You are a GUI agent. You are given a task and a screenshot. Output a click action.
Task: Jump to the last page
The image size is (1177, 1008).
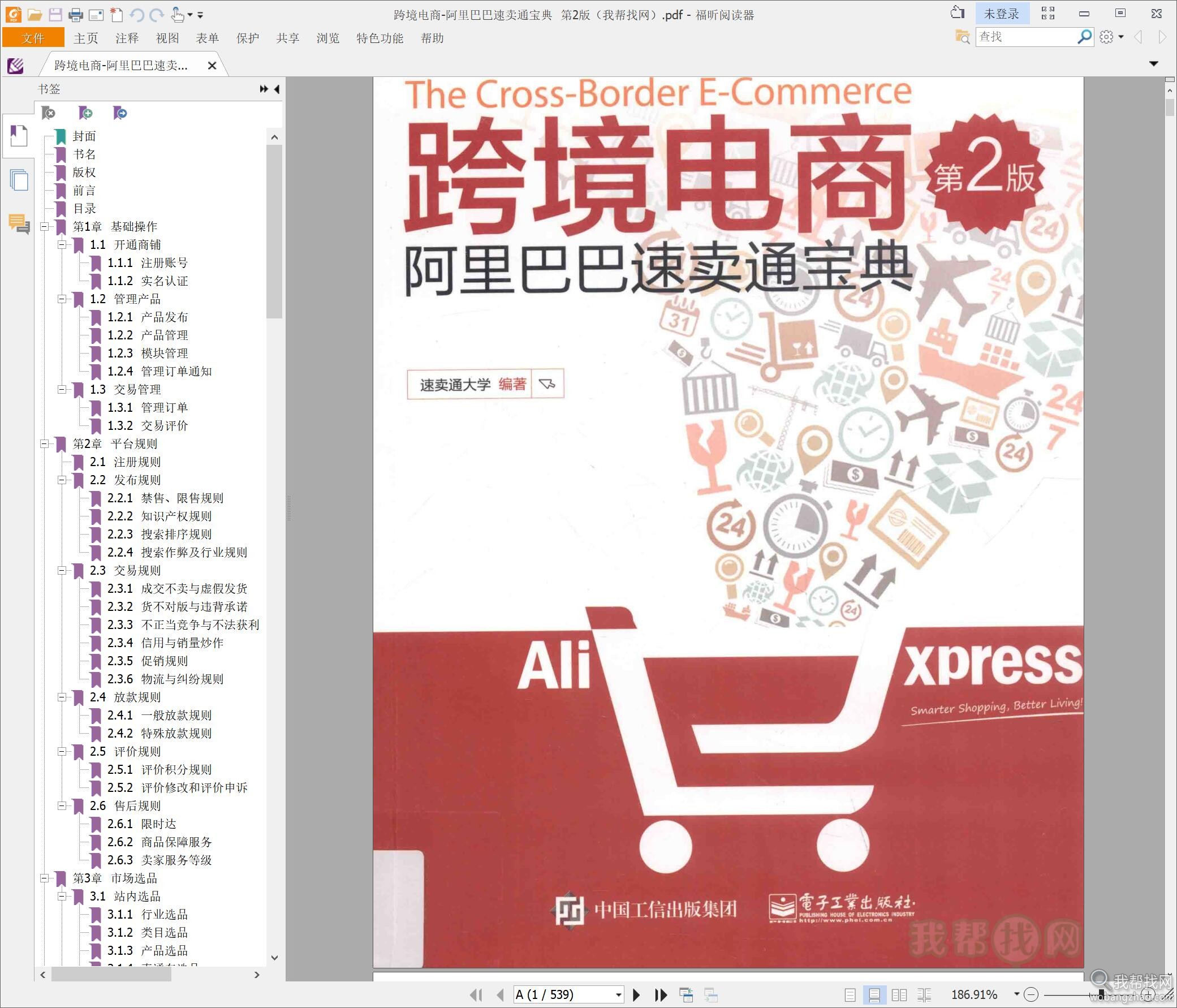pos(661,994)
